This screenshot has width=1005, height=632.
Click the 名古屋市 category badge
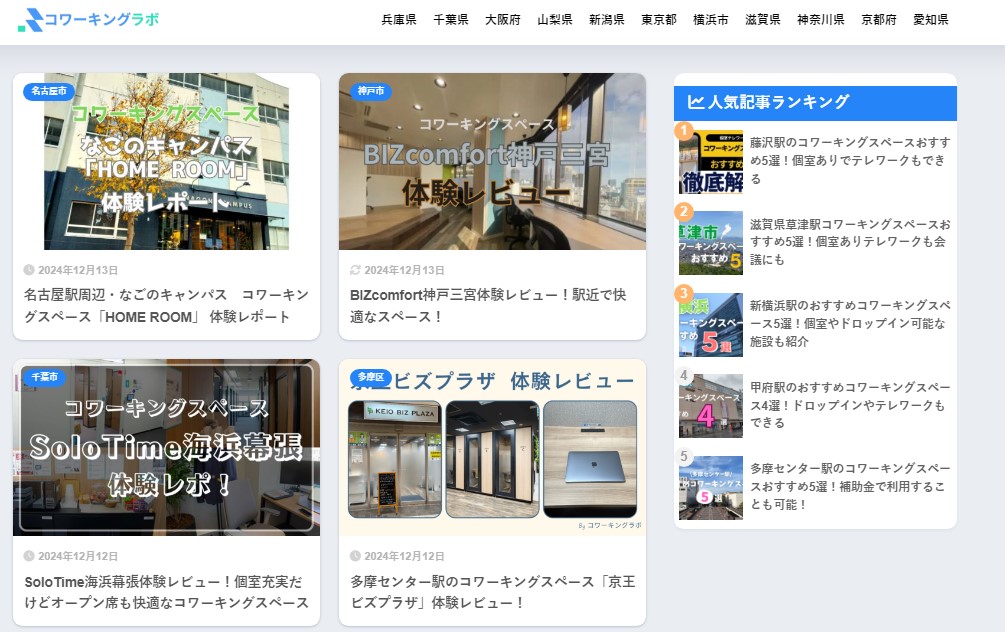49,91
